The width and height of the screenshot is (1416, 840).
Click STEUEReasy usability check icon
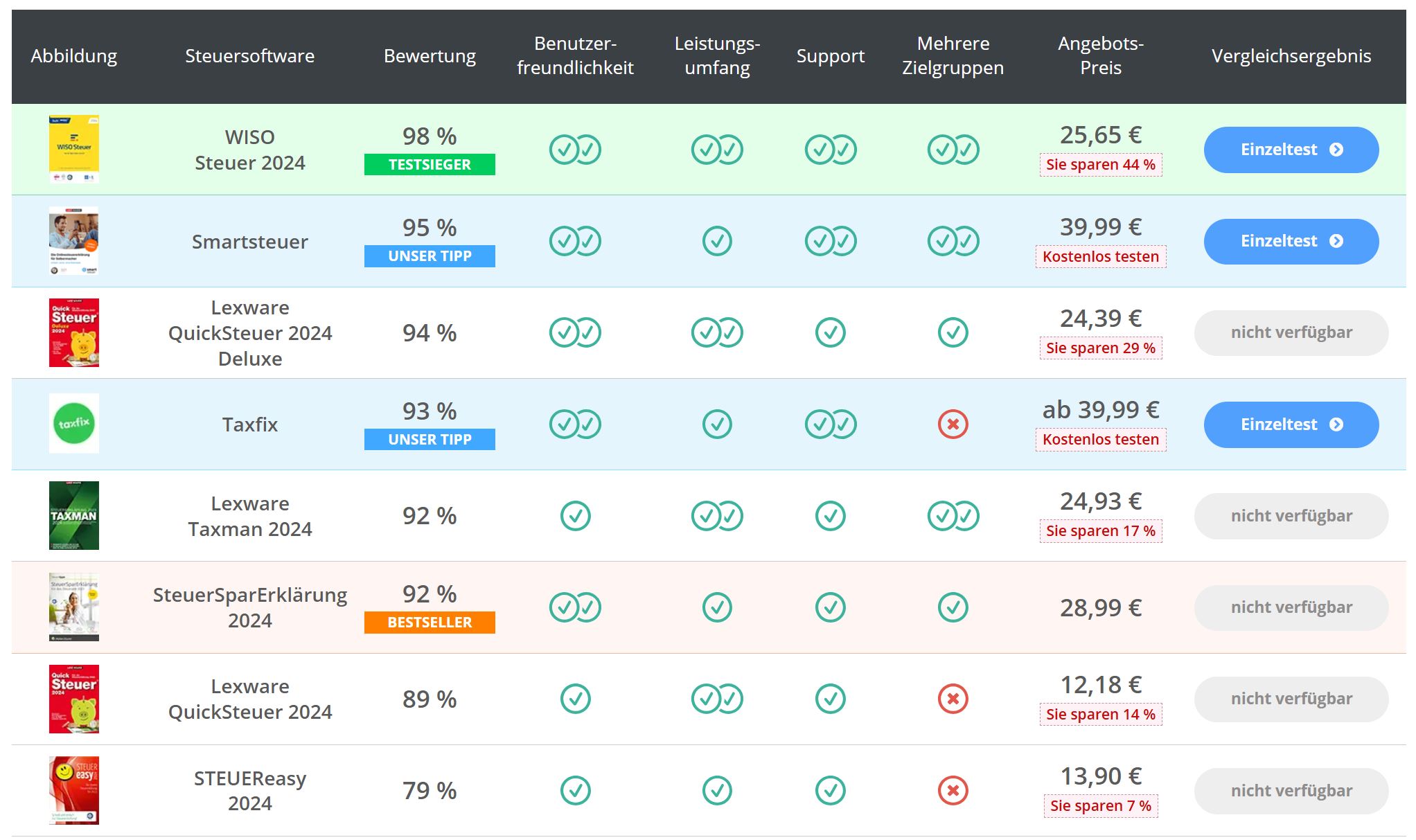point(575,791)
